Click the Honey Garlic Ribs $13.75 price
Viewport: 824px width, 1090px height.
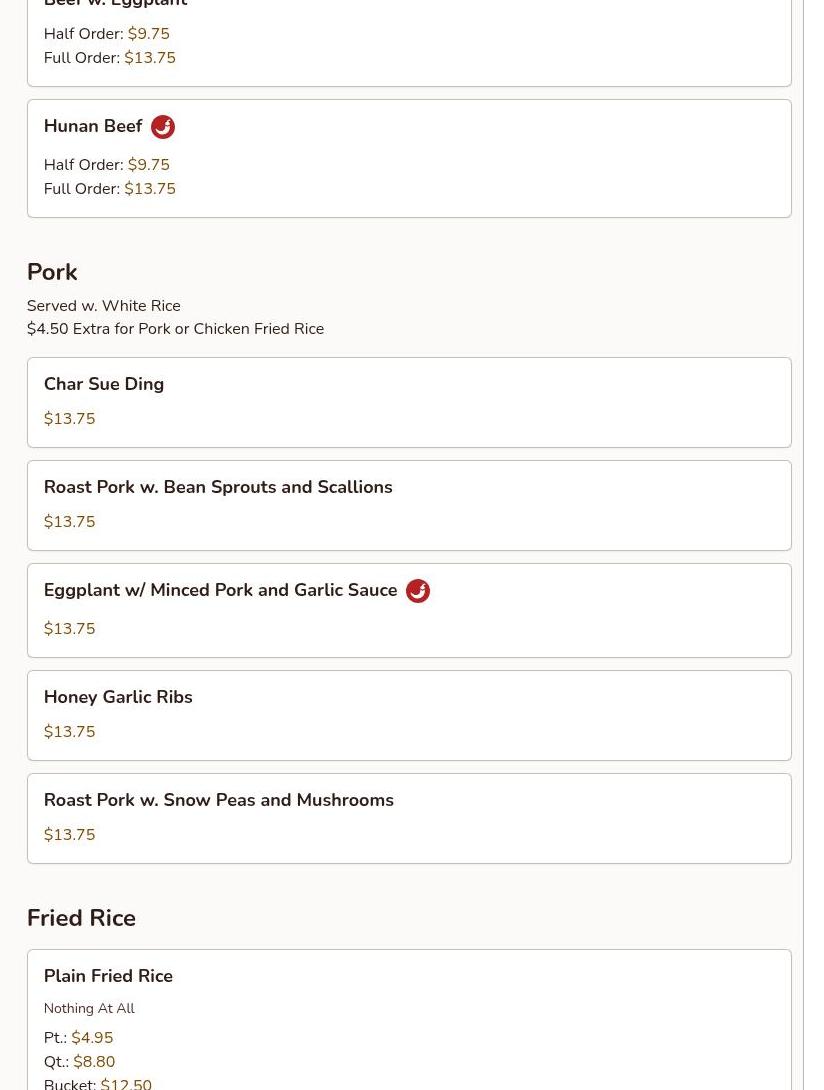point(70,732)
